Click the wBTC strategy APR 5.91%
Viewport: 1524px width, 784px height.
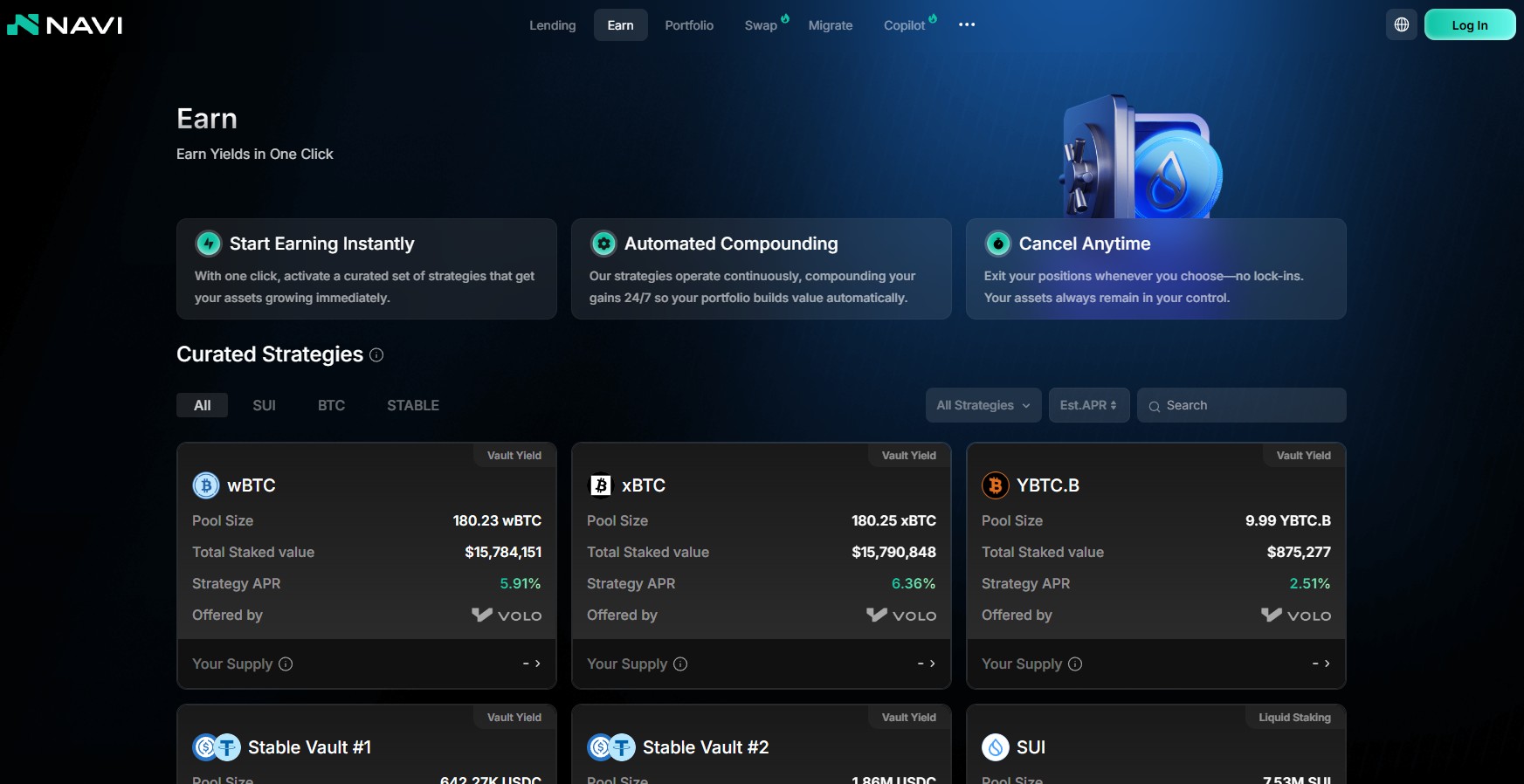[x=521, y=583]
